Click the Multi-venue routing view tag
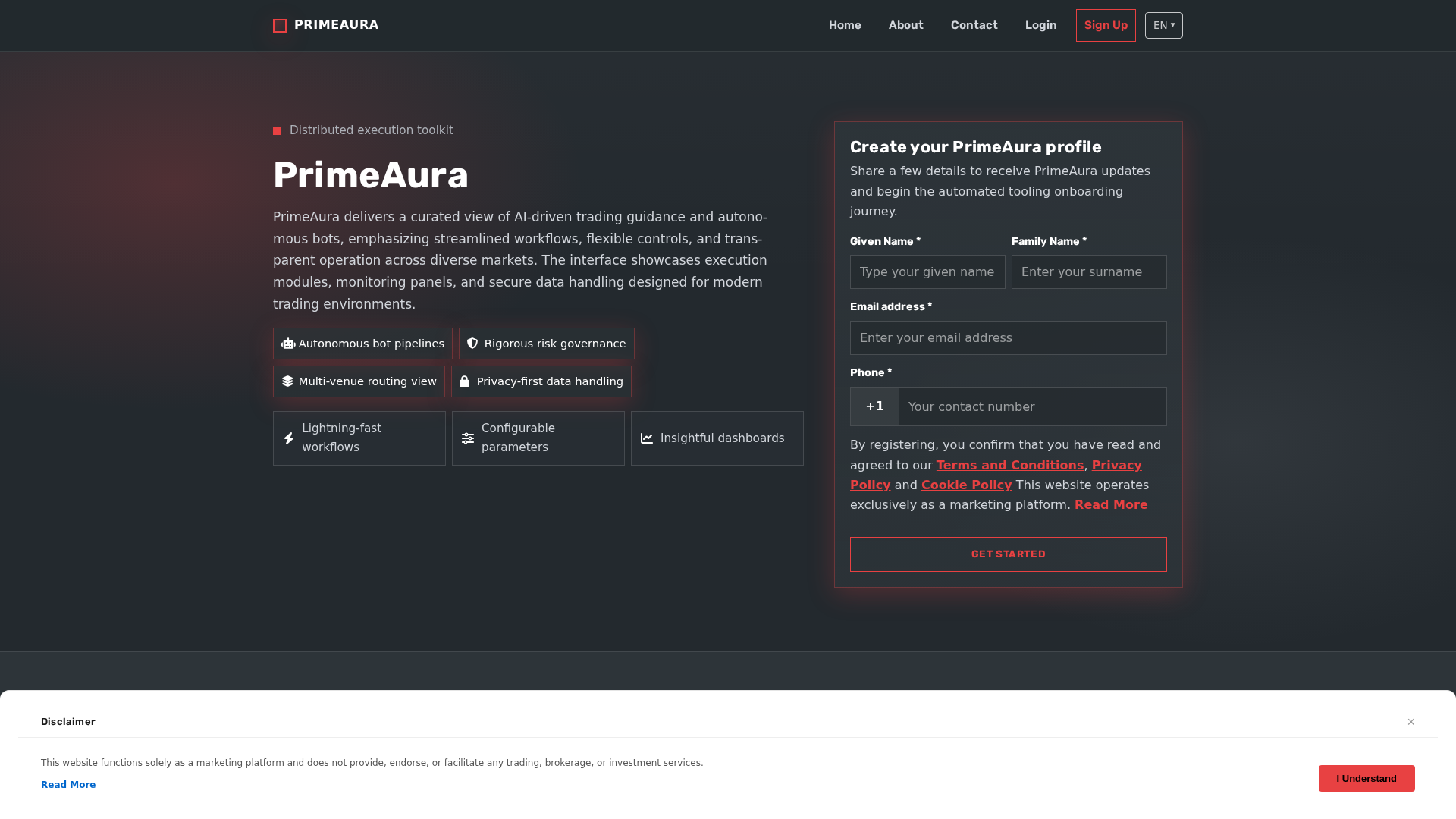Viewport: 1456px width, 819px height. (x=359, y=381)
